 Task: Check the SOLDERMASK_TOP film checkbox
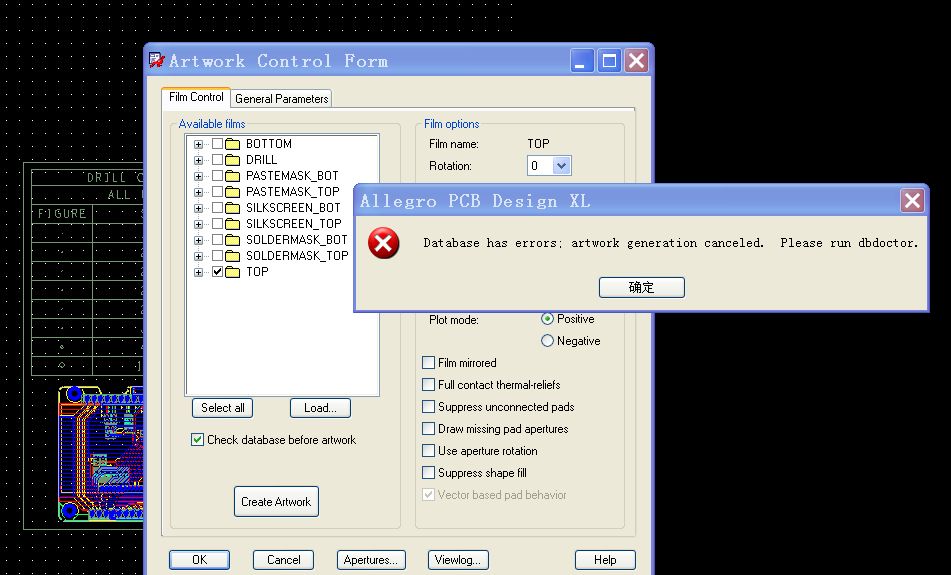point(217,256)
